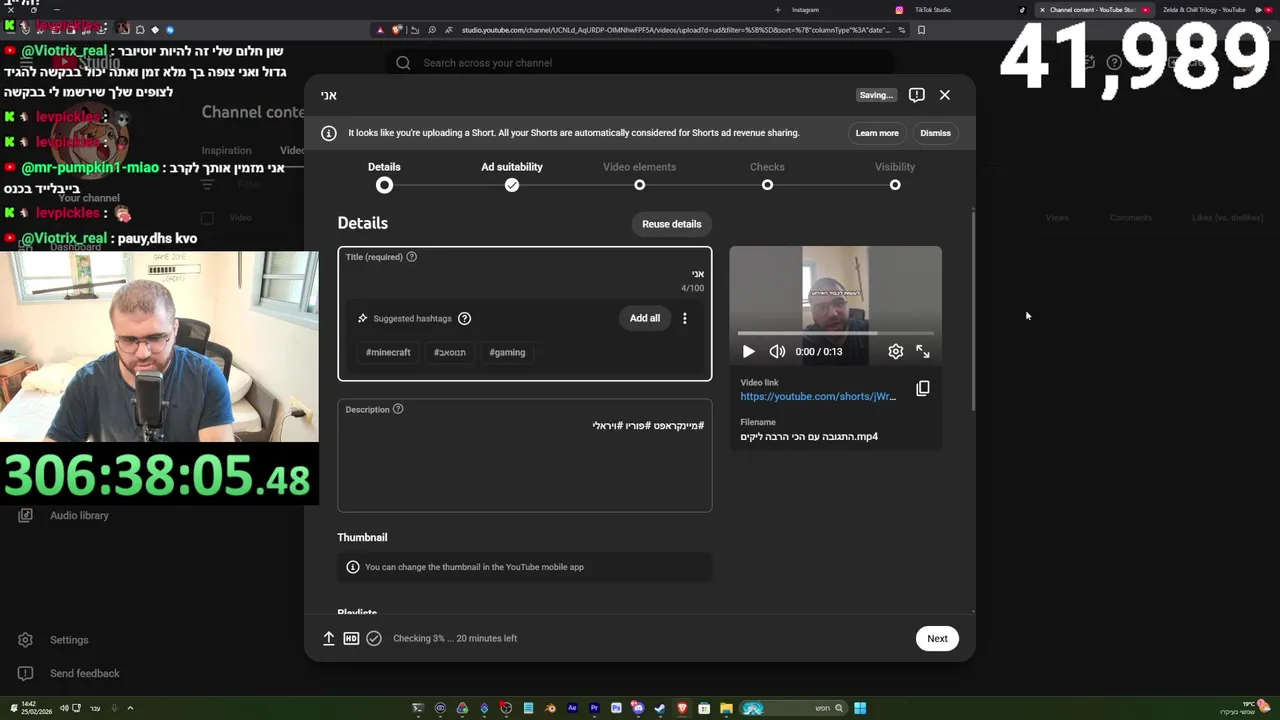Viewport: 1280px width, 720px height.
Task: Dismiss the Shorts banner
Action: tap(935, 133)
